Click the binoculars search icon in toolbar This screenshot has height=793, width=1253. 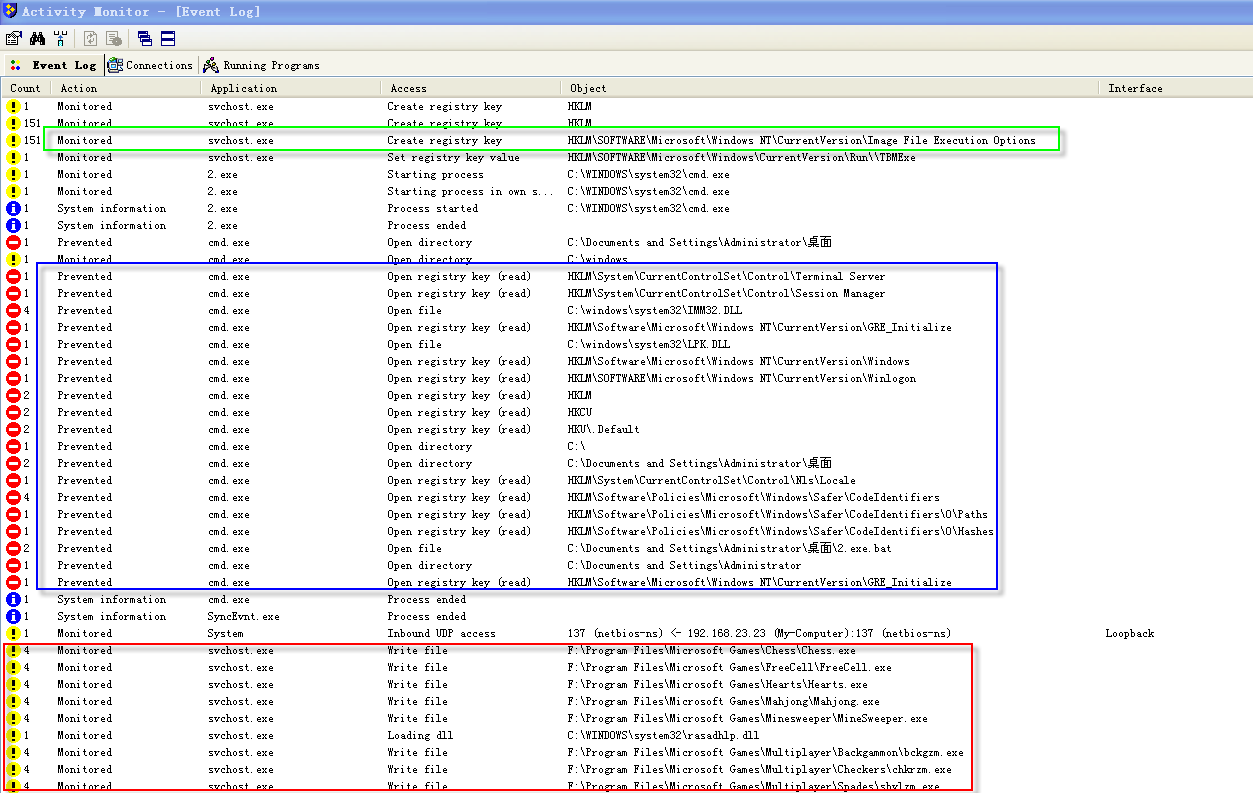(37, 38)
